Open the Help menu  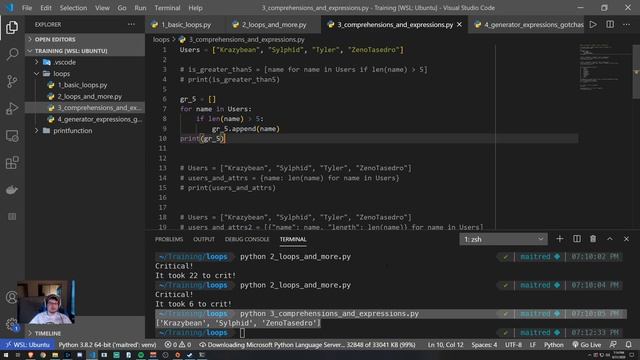click(x=195, y=8)
